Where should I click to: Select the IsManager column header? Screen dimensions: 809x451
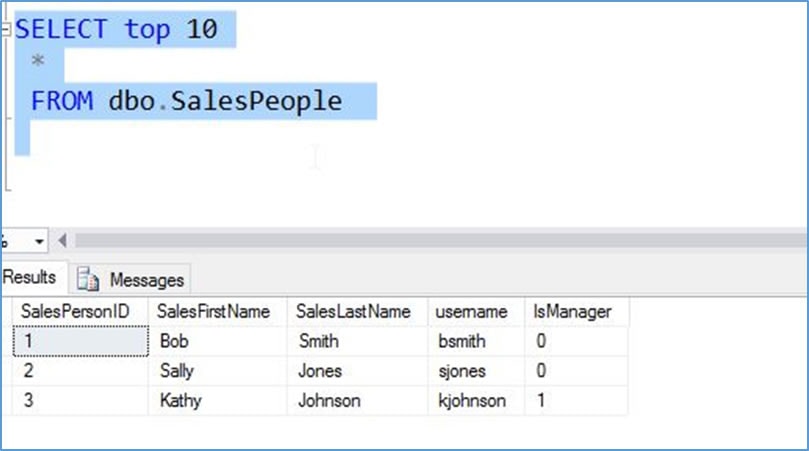573,312
